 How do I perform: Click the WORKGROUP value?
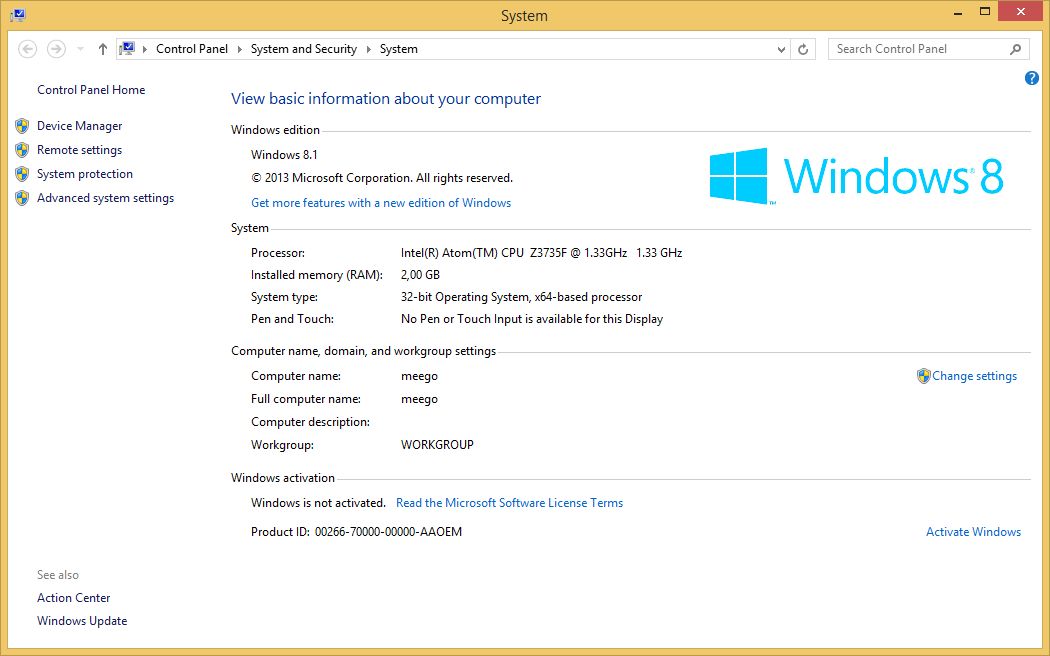click(x=437, y=445)
